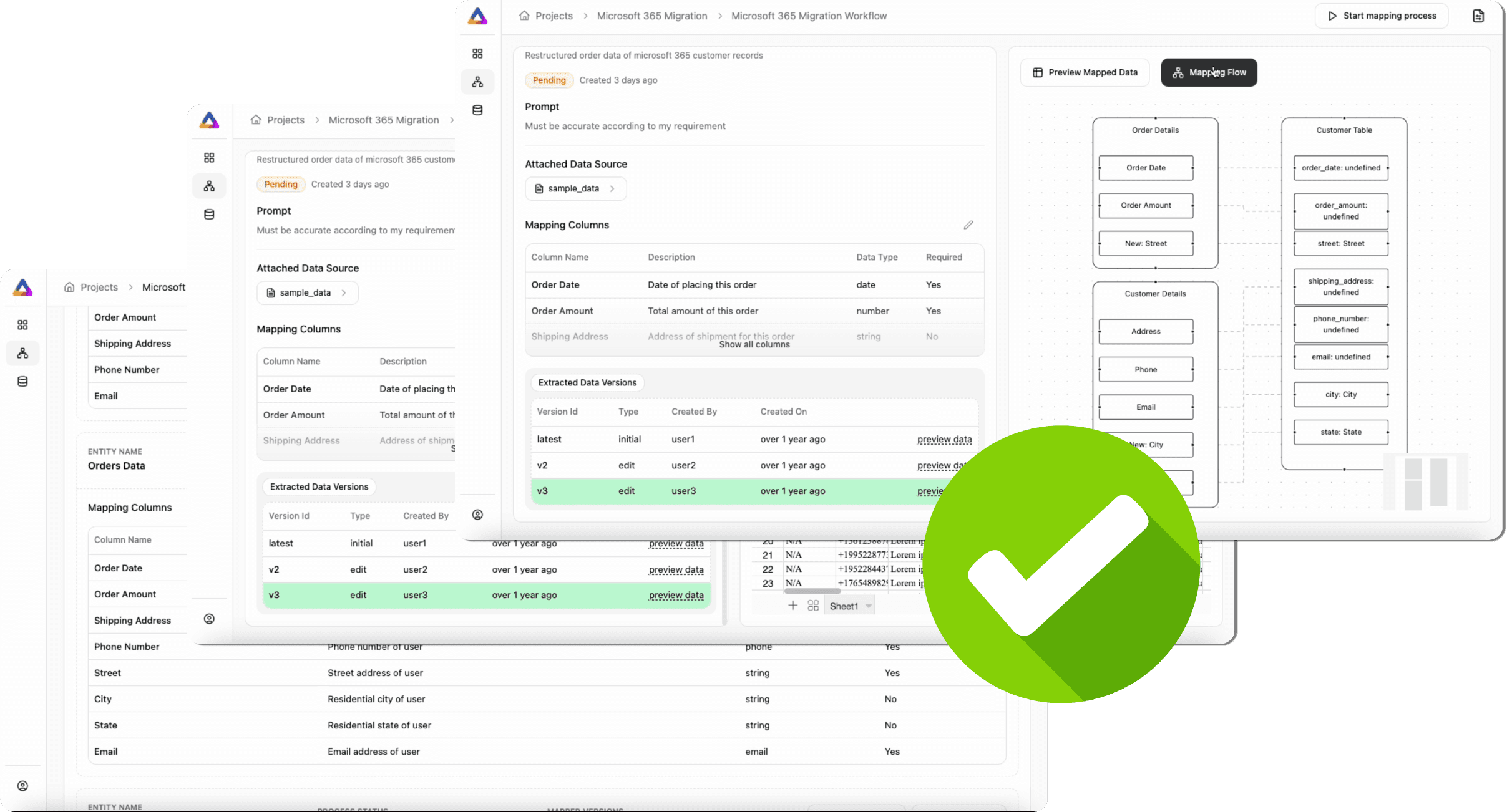Open the user profile icon in middle window sidebar
Viewport: 1507px width, 812px height.
pyautogui.click(x=209, y=619)
